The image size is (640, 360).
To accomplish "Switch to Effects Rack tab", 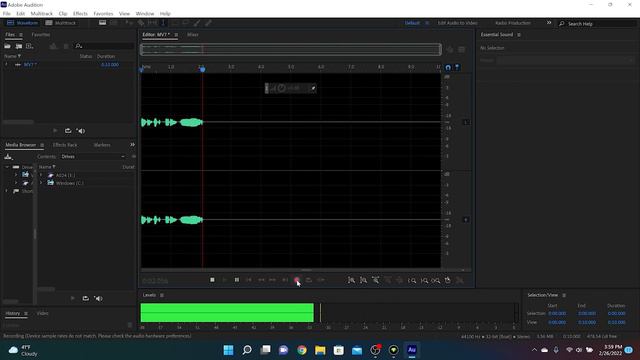I will click(x=65, y=145).
